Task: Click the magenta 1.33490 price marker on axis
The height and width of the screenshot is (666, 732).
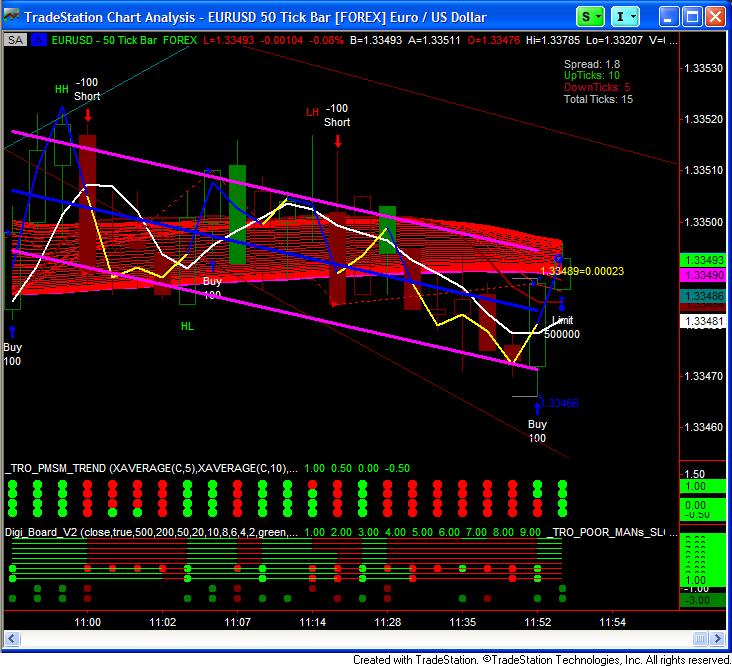Action: (x=702, y=275)
